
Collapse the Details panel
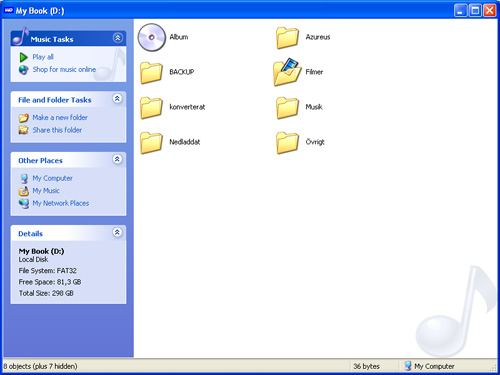[117, 232]
